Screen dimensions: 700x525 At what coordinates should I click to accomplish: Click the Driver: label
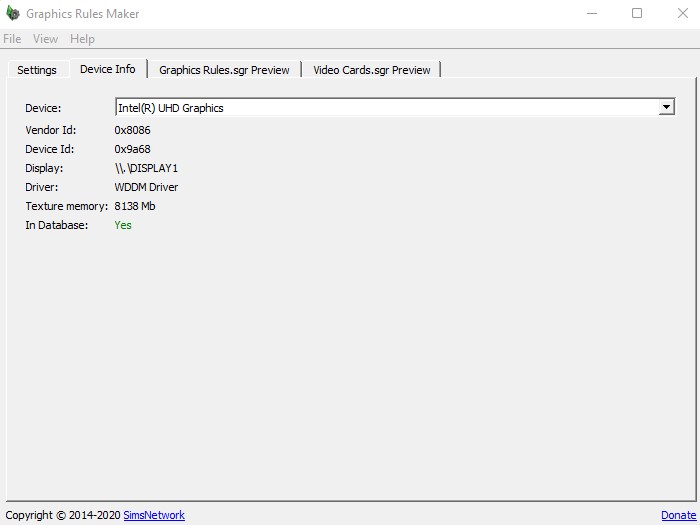(x=42, y=187)
